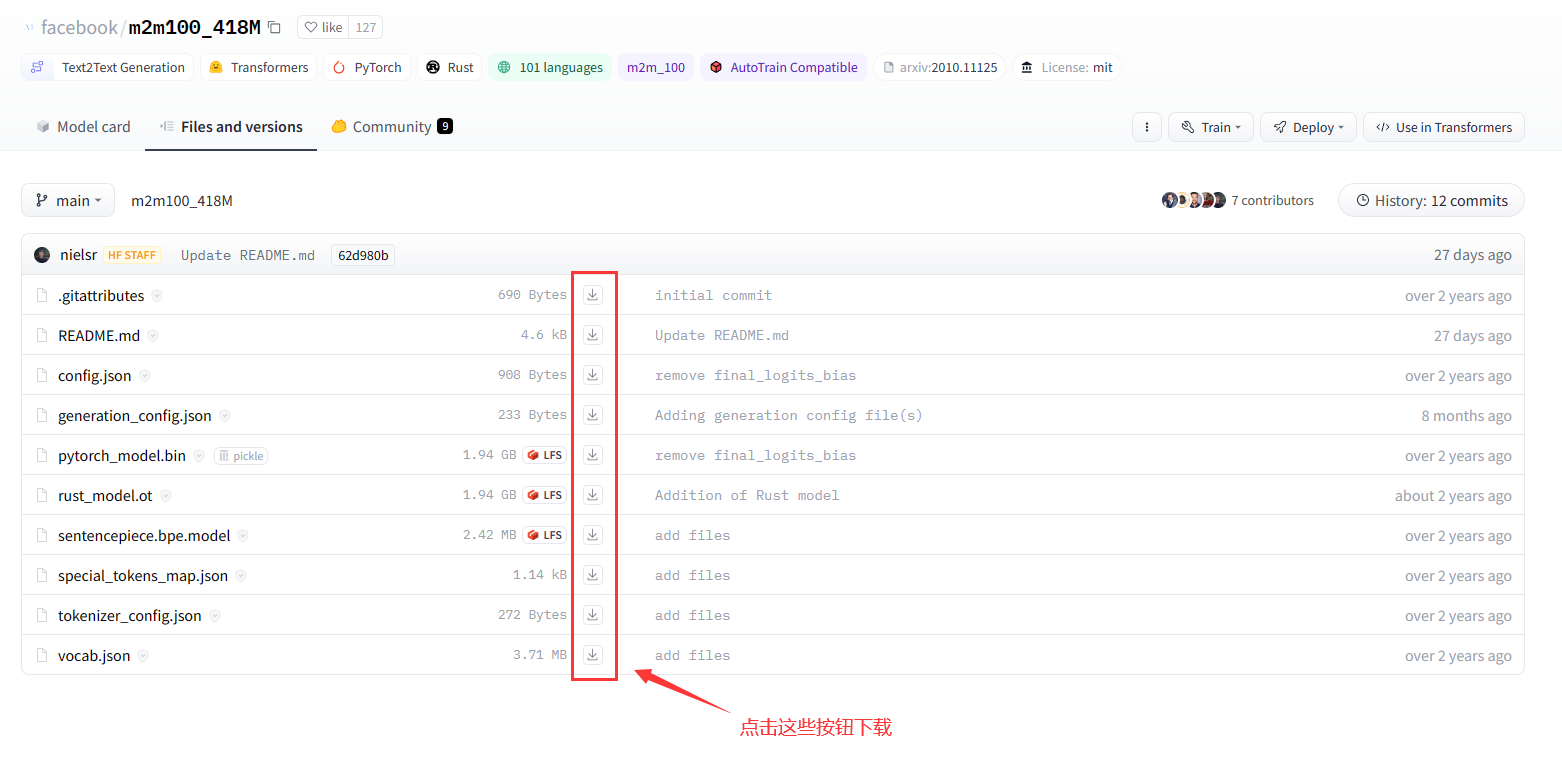The width and height of the screenshot is (1562, 769).
Task: Click the contributor avatars group
Action: point(1194,200)
